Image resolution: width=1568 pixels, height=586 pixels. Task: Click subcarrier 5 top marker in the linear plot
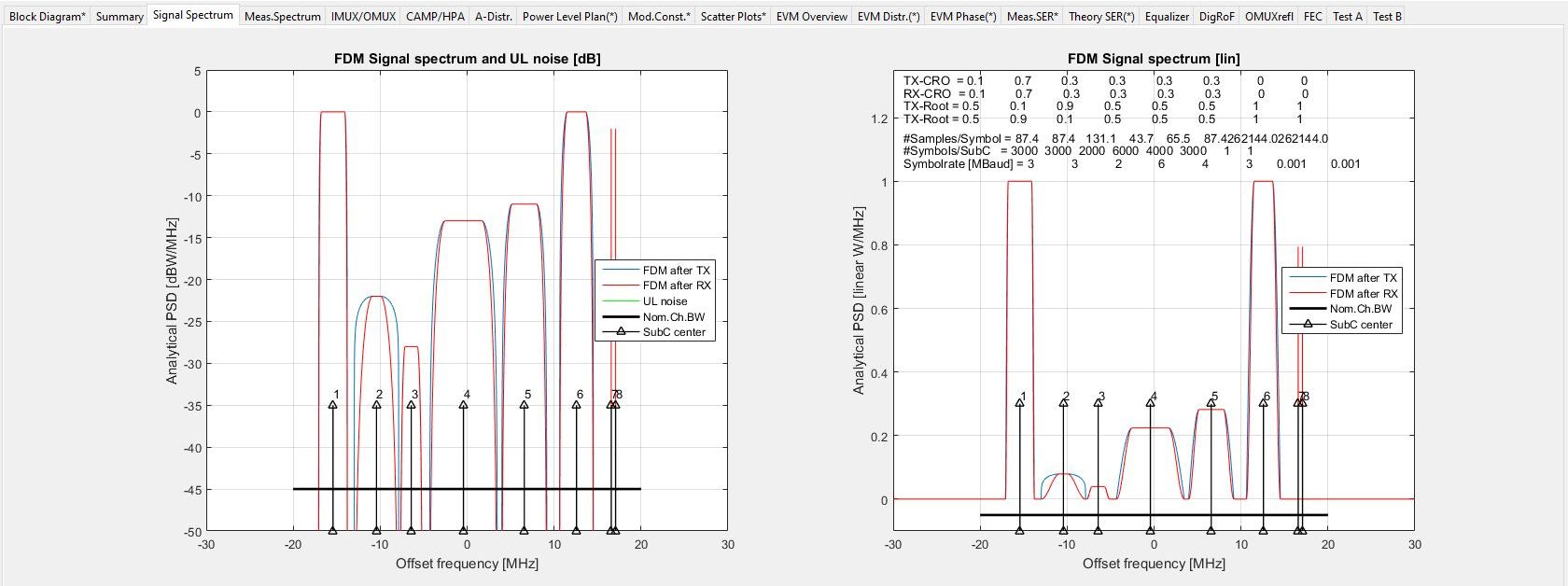tap(1211, 402)
